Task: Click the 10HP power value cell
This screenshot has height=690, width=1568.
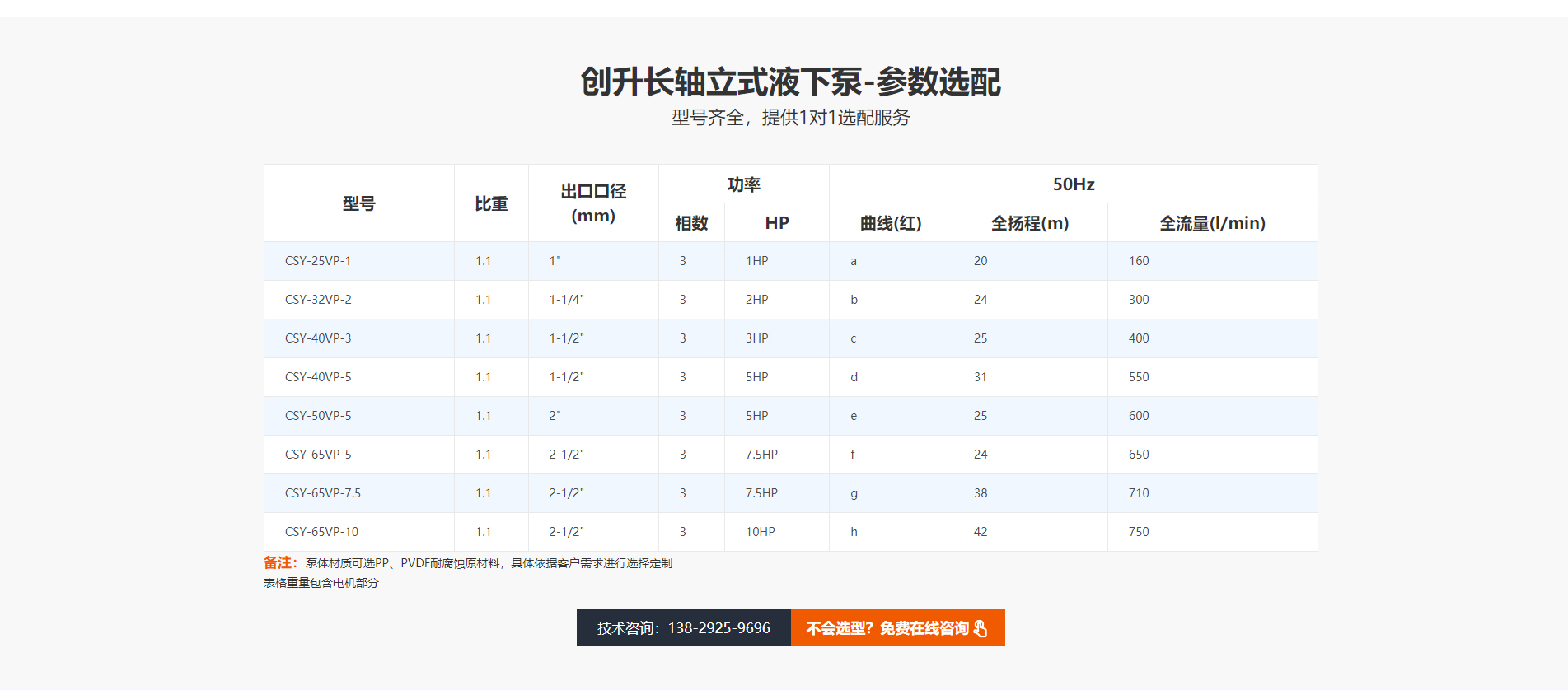Action: coord(761,532)
